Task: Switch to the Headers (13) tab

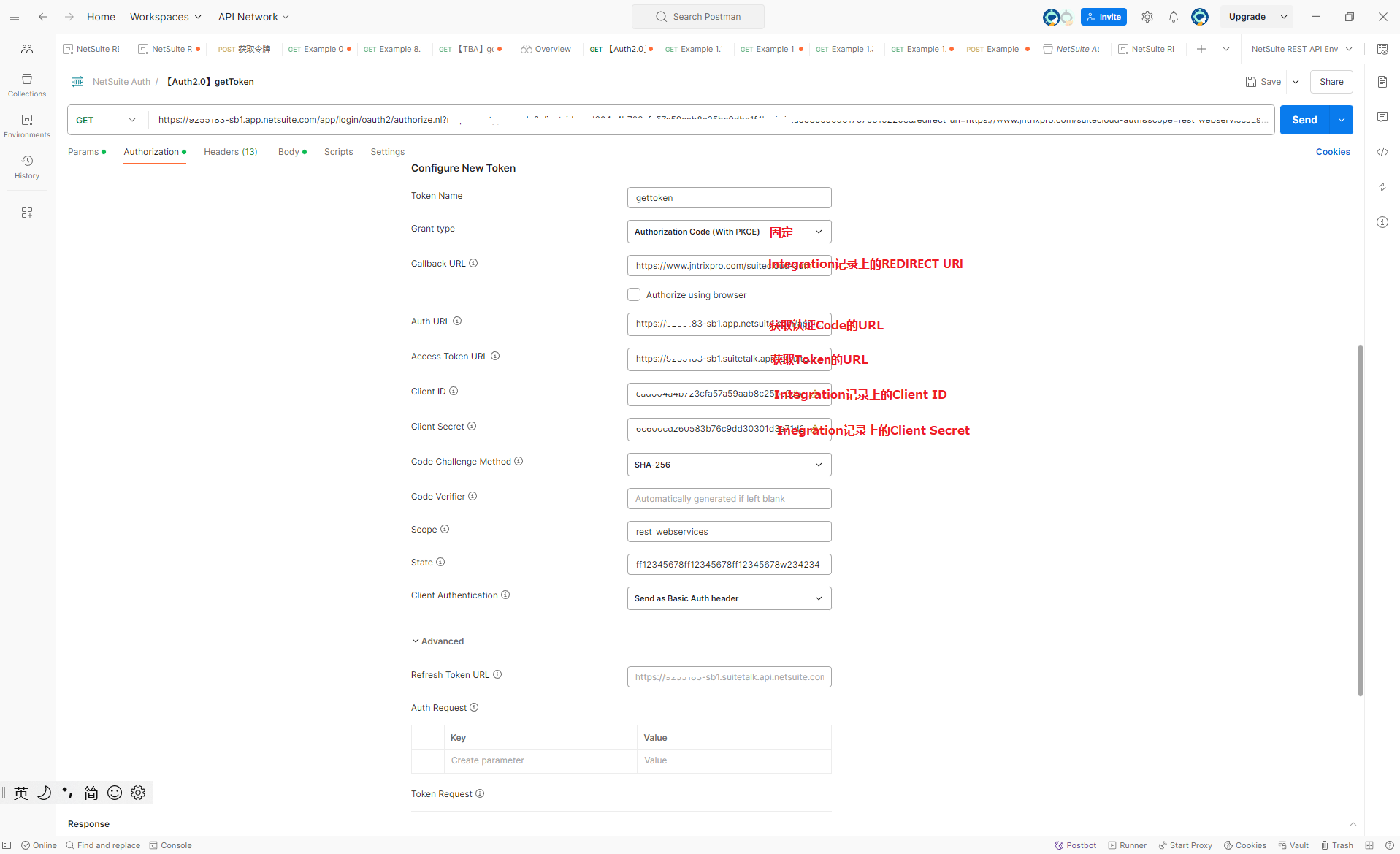Action: (231, 152)
